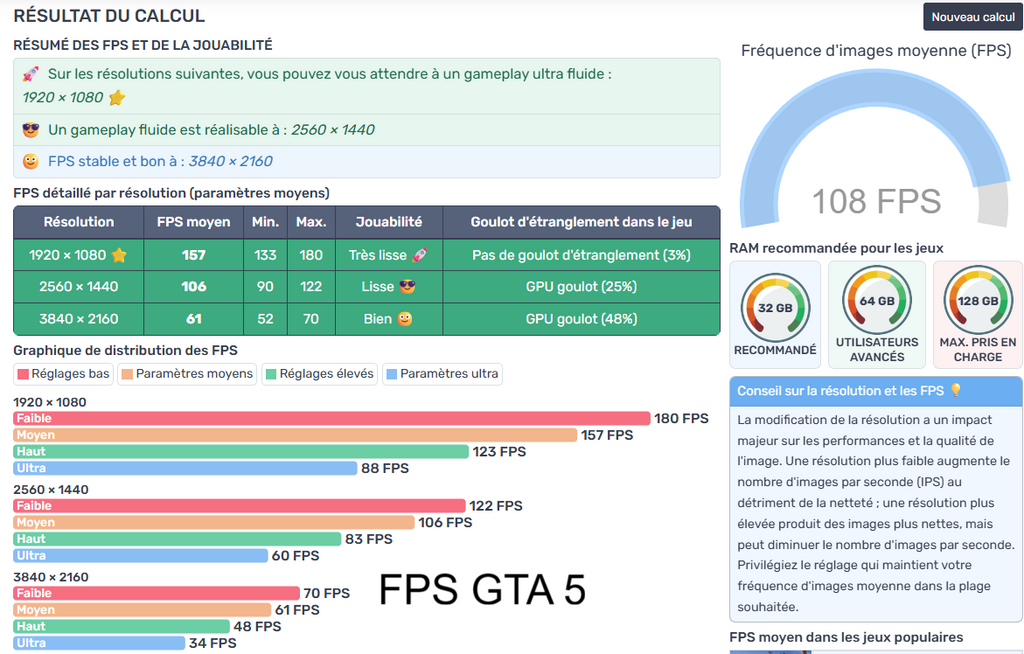The height and width of the screenshot is (654, 1024).
Task: Click the star next to 1920 × 1080 in table
Action: point(119,255)
